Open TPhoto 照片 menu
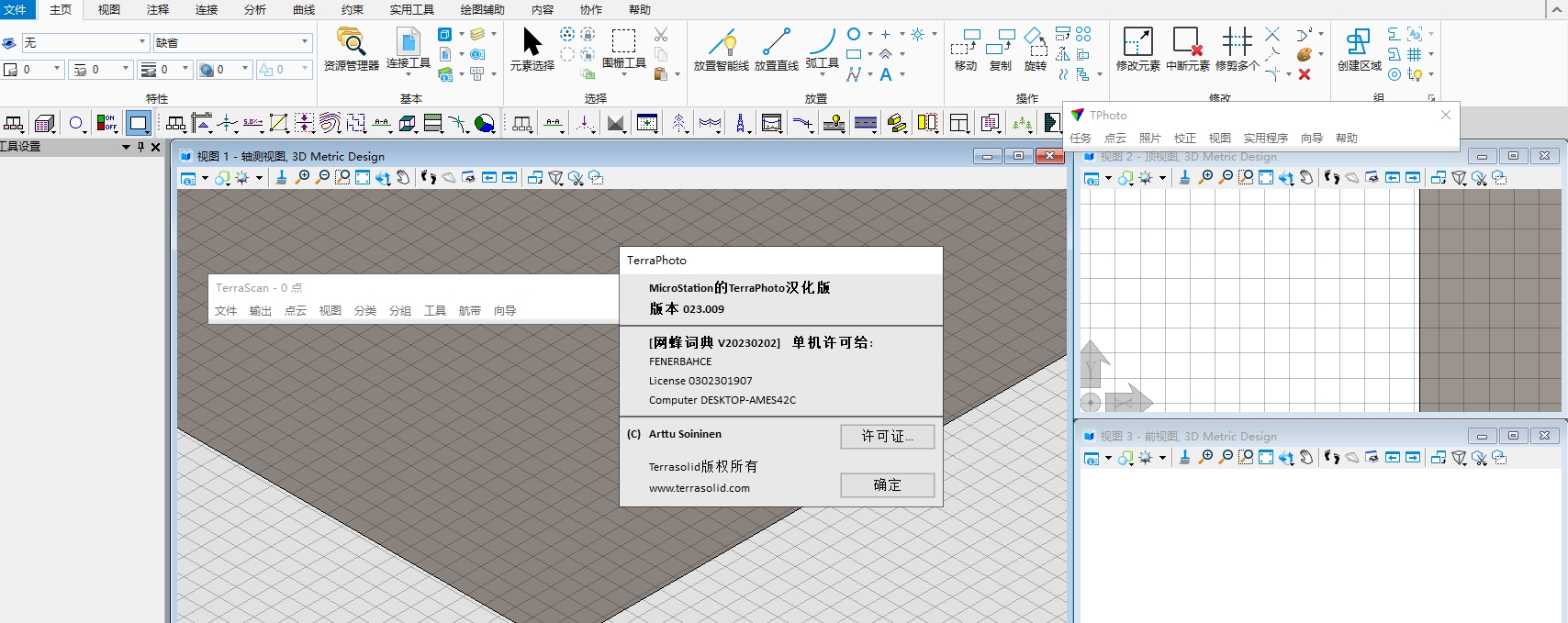 pyautogui.click(x=1150, y=139)
